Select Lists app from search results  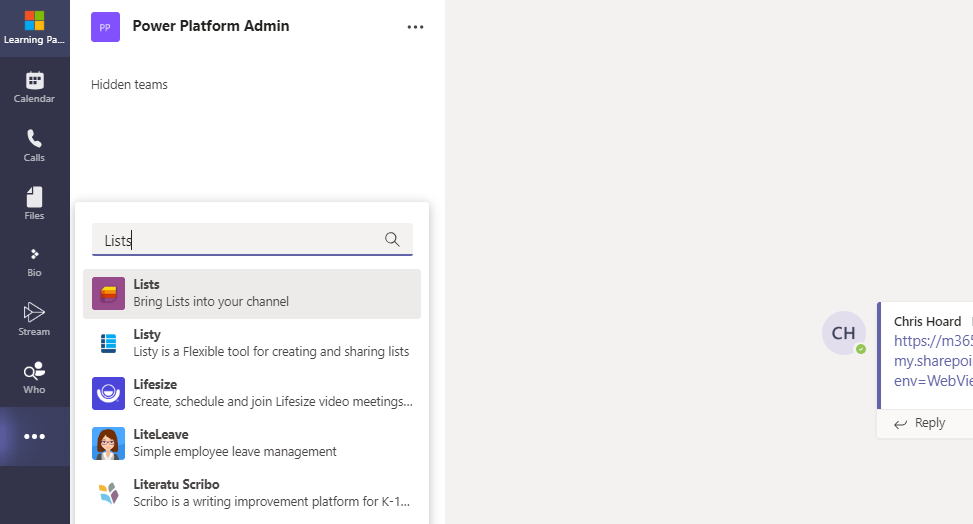click(x=251, y=293)
